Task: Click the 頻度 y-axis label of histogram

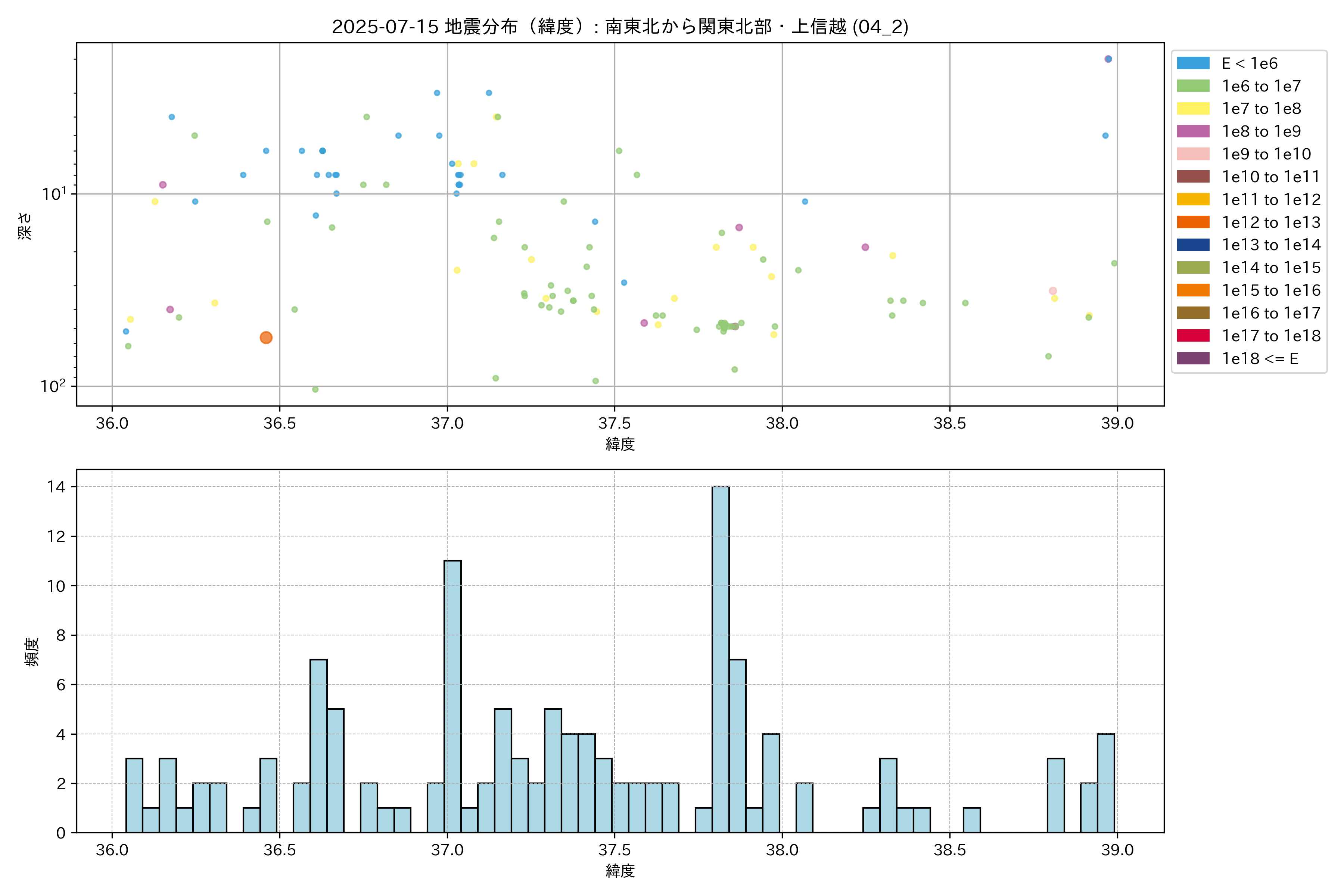Action: click(x=32, y=651)
